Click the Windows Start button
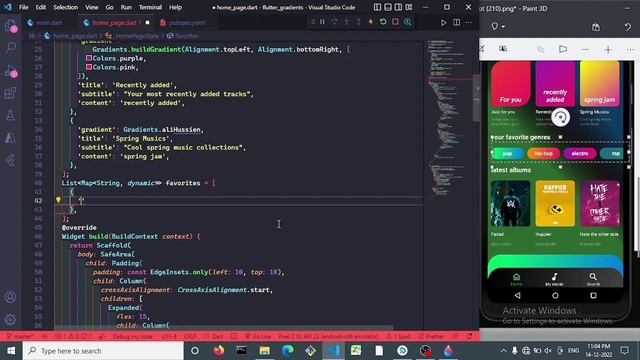 11,351
